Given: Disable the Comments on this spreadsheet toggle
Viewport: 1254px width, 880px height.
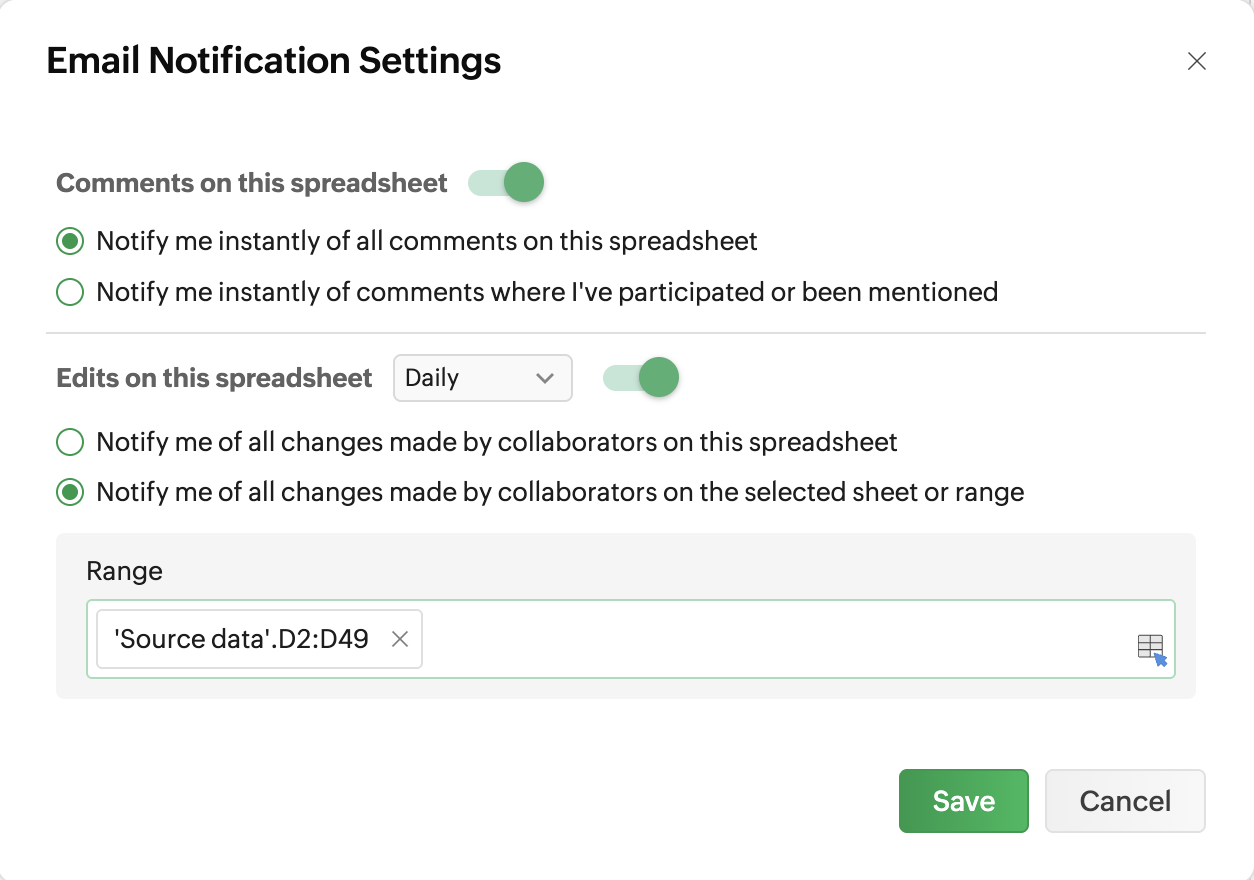Looking at the screenshot, I should pyautogui.click(x=506, y=183).
